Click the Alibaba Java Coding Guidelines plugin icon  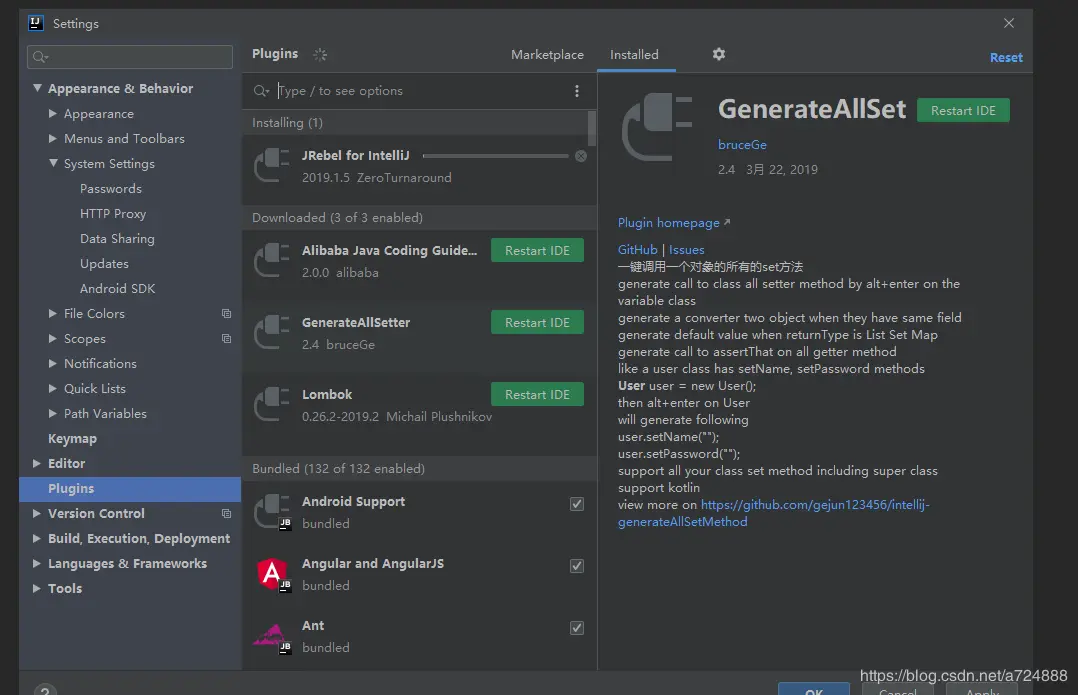pyautogui.click(x=272, y=261)
